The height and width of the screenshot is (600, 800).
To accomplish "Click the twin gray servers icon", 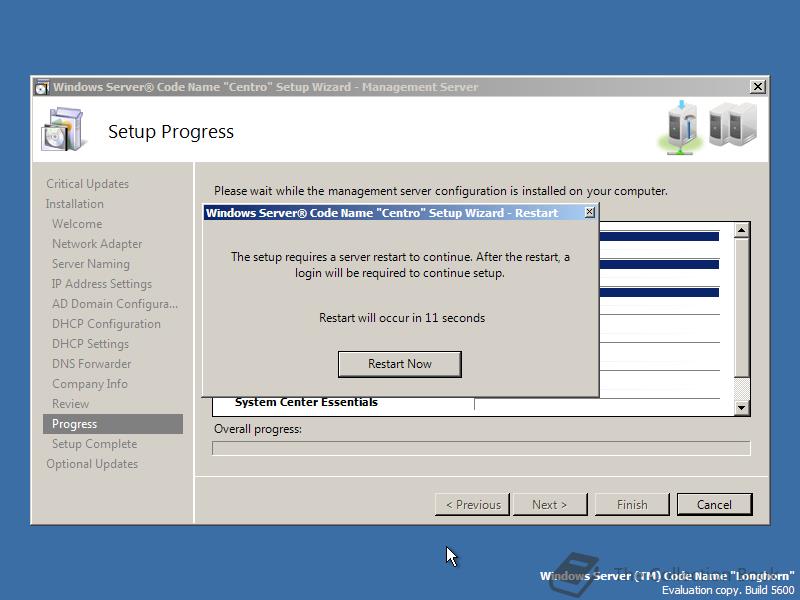I will 733,124.
